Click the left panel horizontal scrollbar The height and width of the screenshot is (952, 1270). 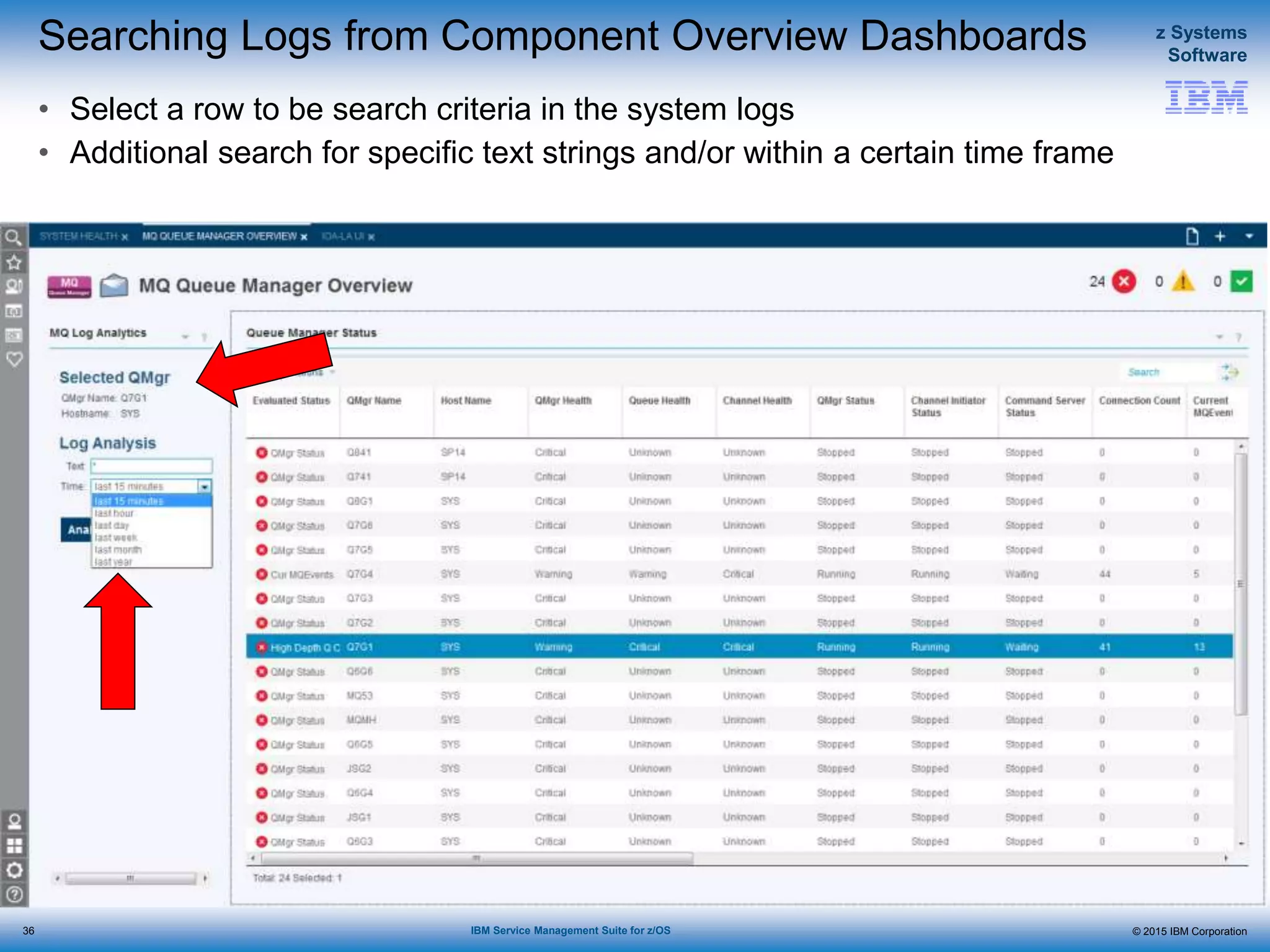coord(130,878)
